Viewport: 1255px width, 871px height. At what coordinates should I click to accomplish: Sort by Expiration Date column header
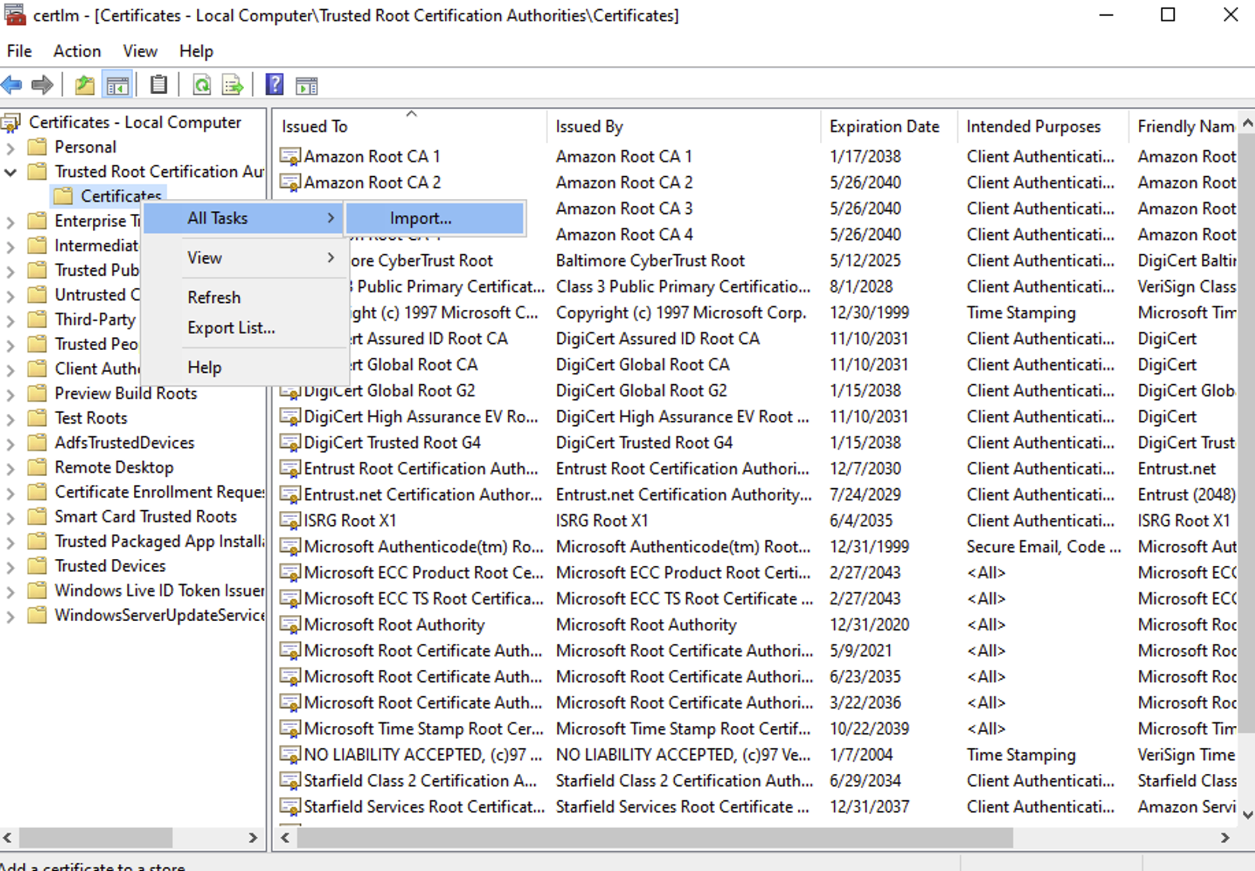(x=890, y=126)
